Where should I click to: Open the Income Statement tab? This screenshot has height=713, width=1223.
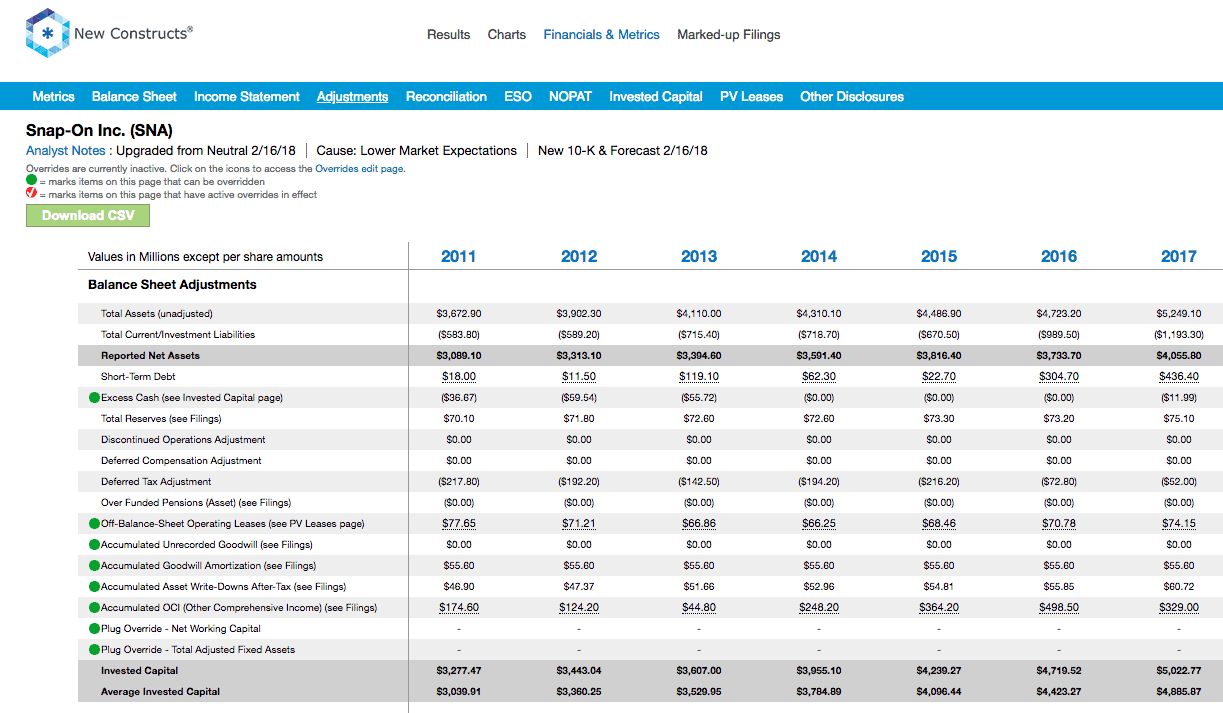coord(247,97)
